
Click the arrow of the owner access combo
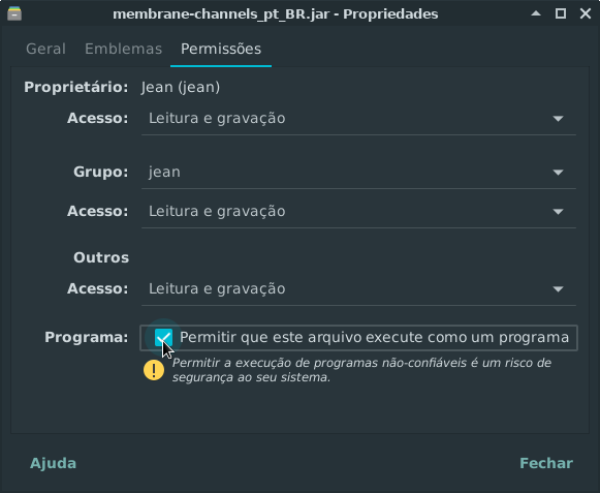[x=558, y=119]
